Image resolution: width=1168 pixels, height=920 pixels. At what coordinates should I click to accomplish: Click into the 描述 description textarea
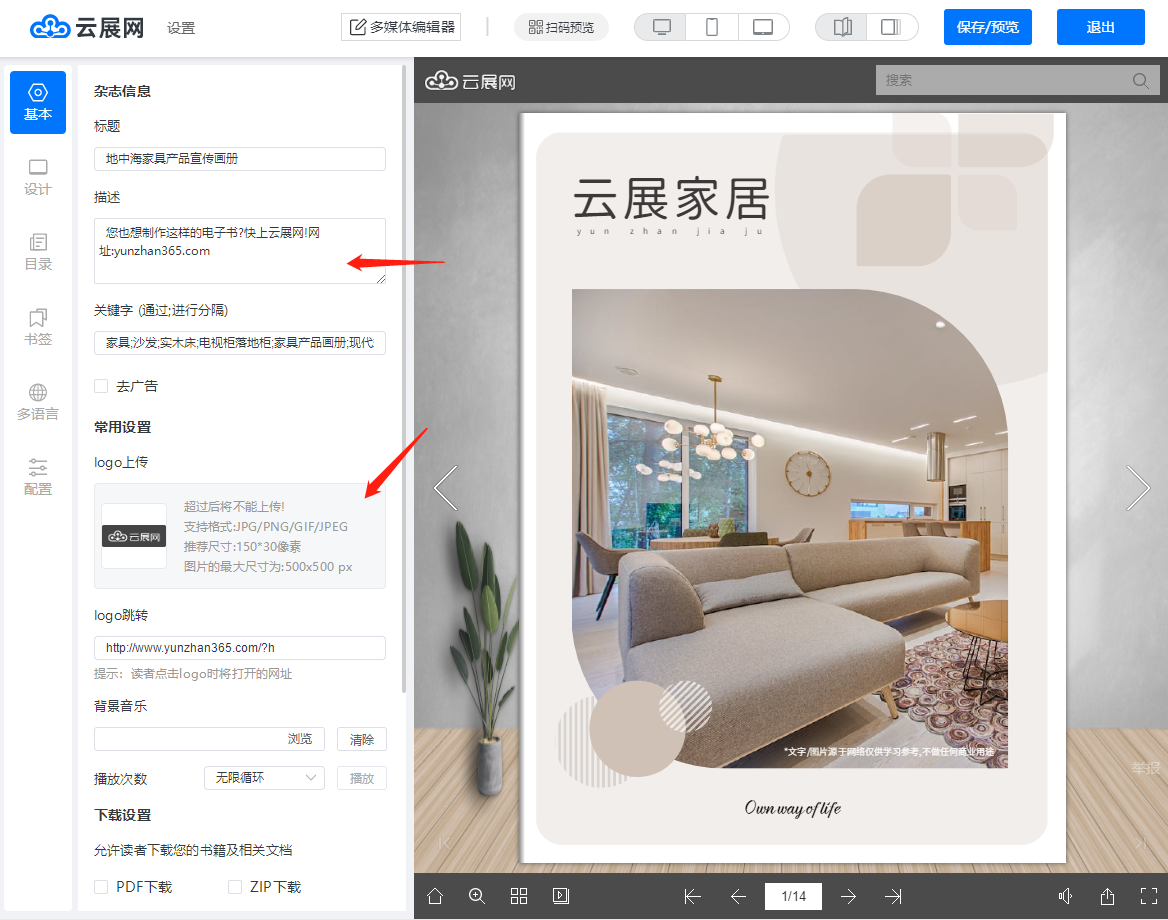[x=240, y=250]
